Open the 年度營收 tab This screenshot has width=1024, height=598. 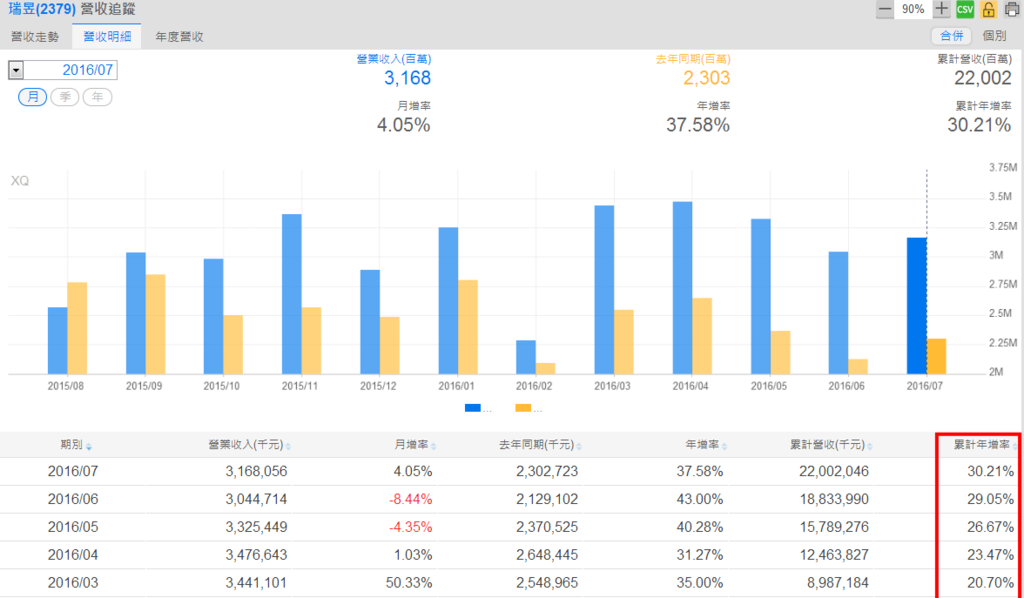[x=180, y=37]
